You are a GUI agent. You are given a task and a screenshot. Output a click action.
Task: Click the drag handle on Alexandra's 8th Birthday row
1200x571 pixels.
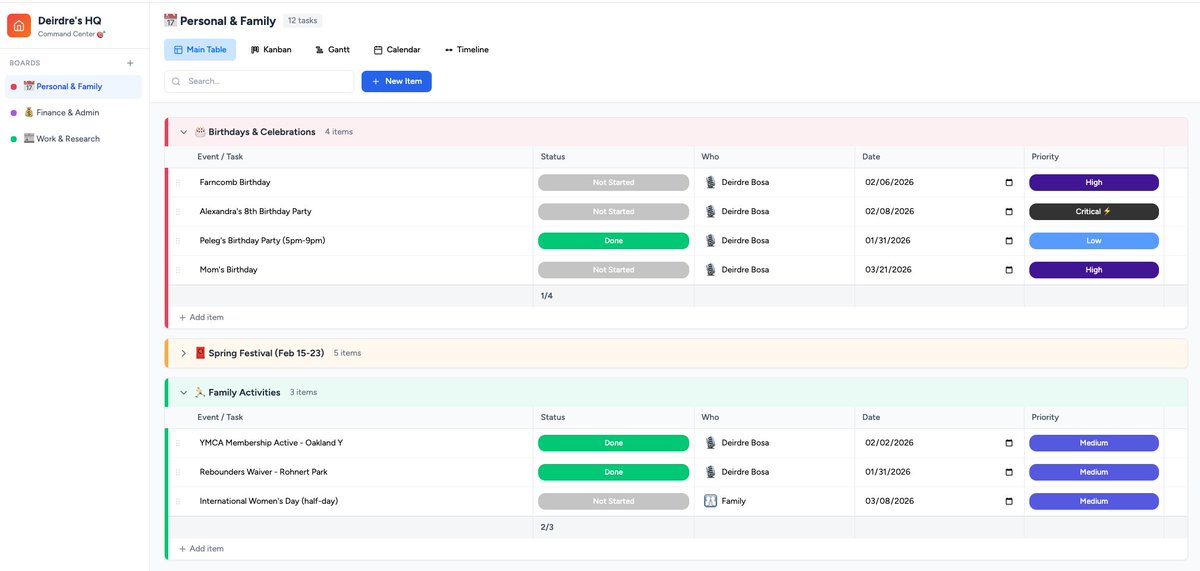179,212
